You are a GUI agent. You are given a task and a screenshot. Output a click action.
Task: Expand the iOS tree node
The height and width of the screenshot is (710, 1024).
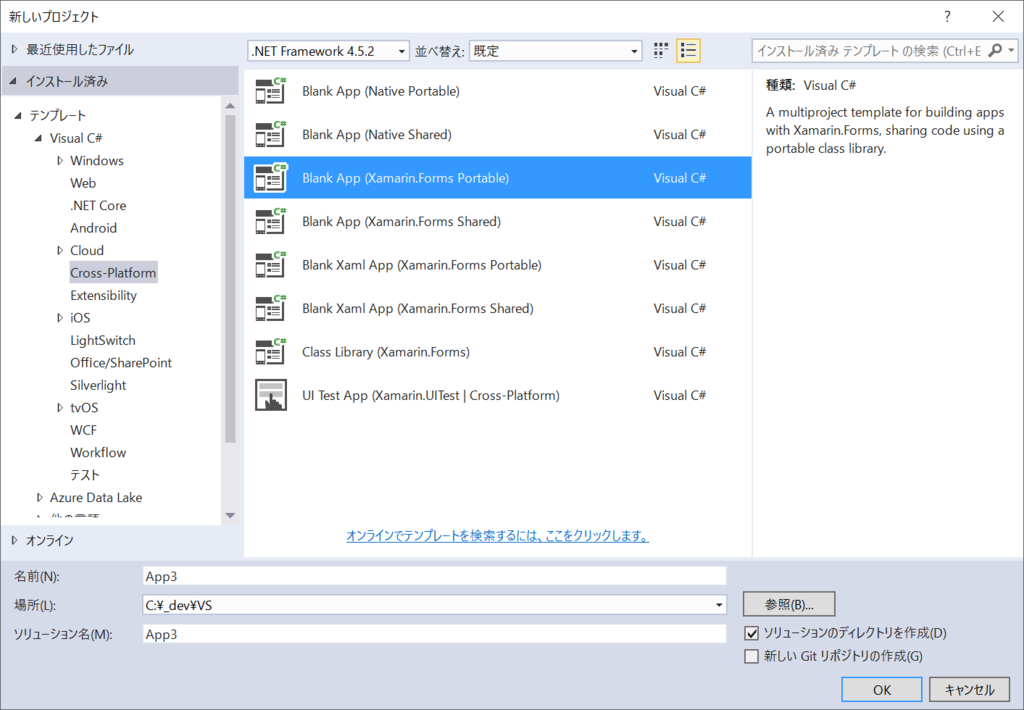pyautogui.click(x=60, y=318)
